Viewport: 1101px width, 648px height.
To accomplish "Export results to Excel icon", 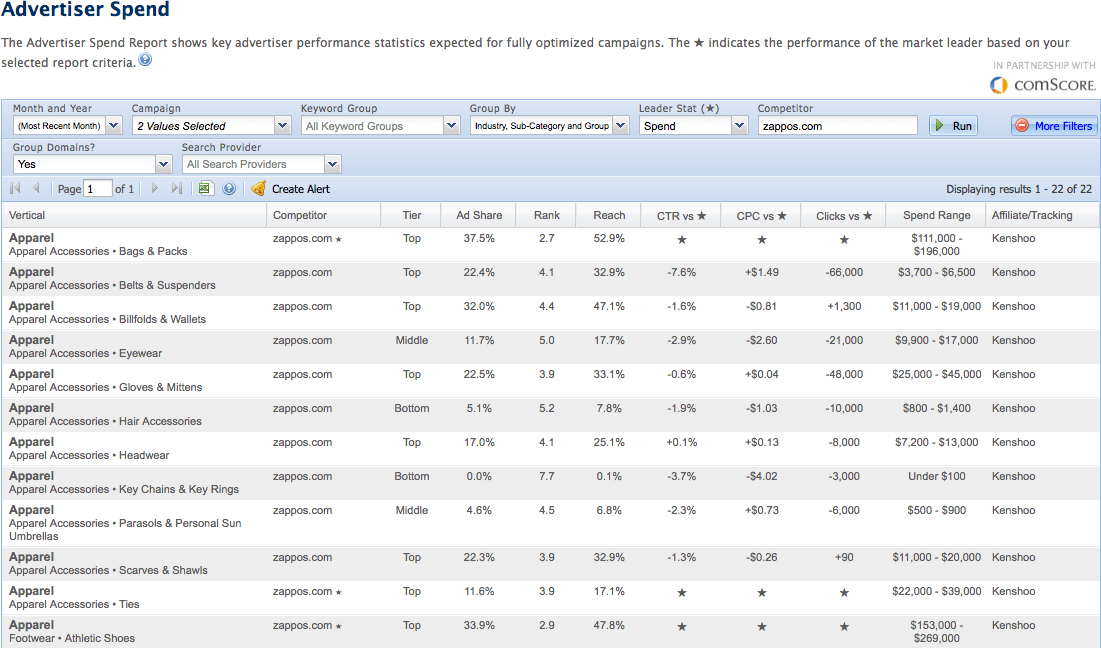I will coord(205,188).
